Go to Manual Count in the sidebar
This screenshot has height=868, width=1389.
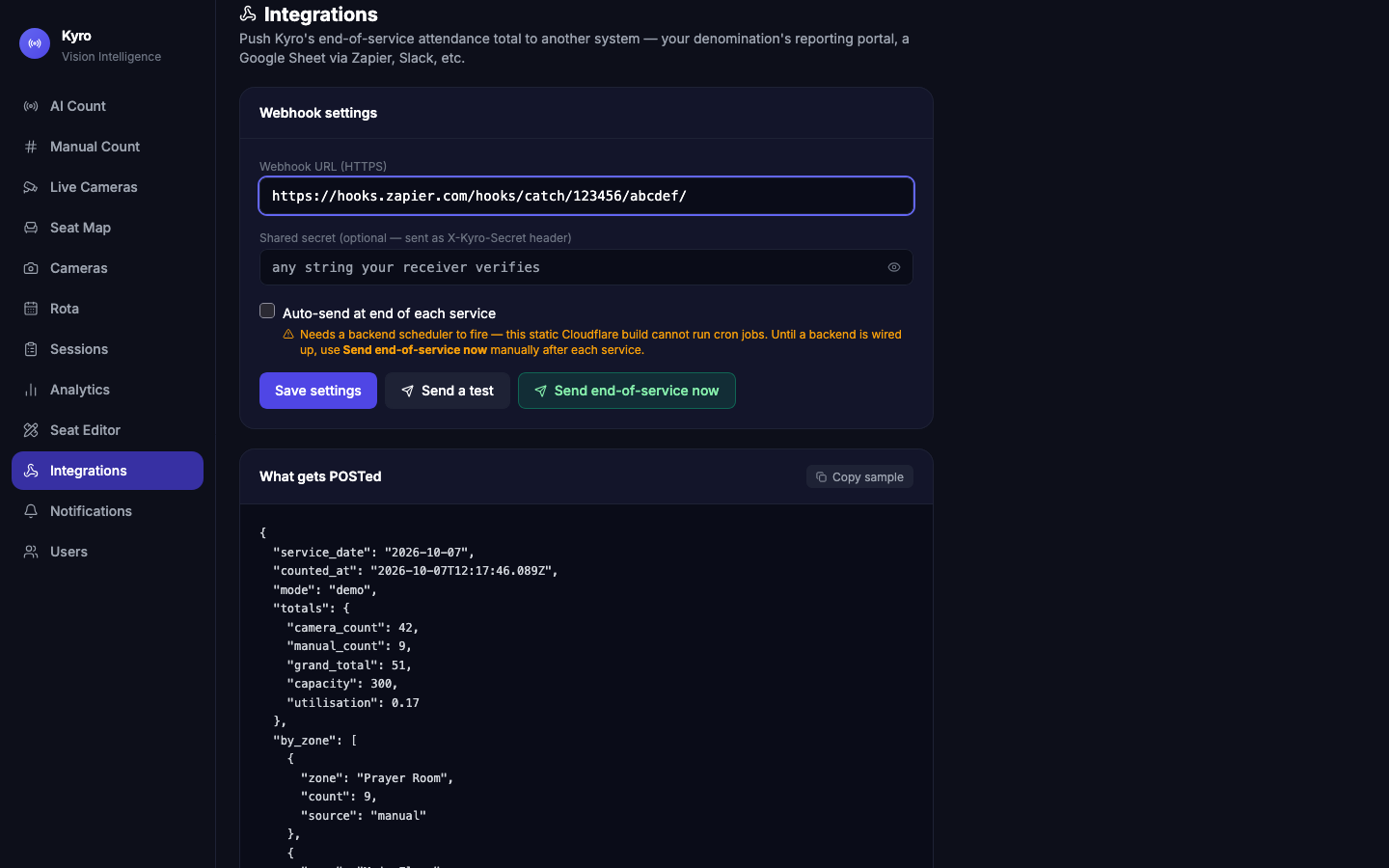coord(107,147)
